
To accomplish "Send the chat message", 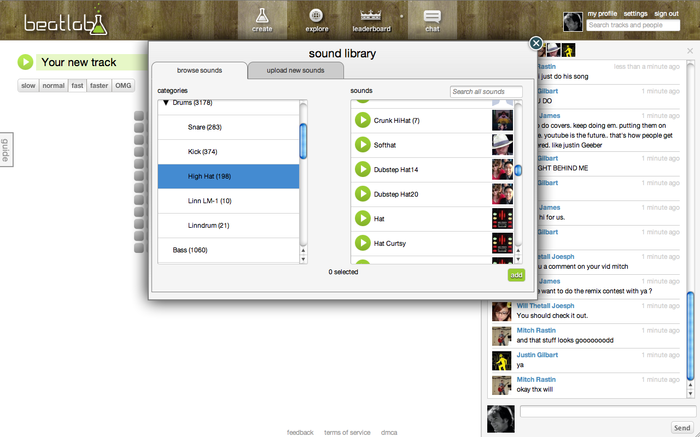I will tap(681, 427).
